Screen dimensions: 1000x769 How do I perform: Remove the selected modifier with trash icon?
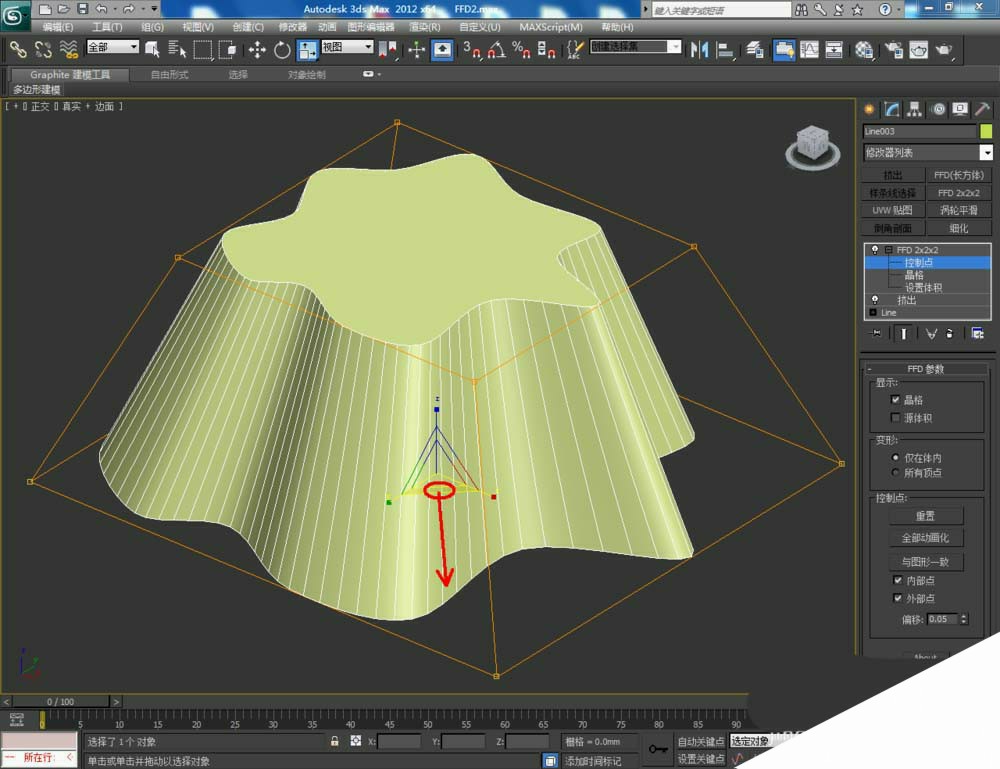tap(950, 332)
